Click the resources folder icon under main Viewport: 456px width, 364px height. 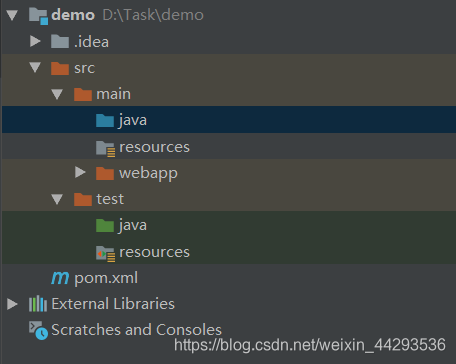106,148
